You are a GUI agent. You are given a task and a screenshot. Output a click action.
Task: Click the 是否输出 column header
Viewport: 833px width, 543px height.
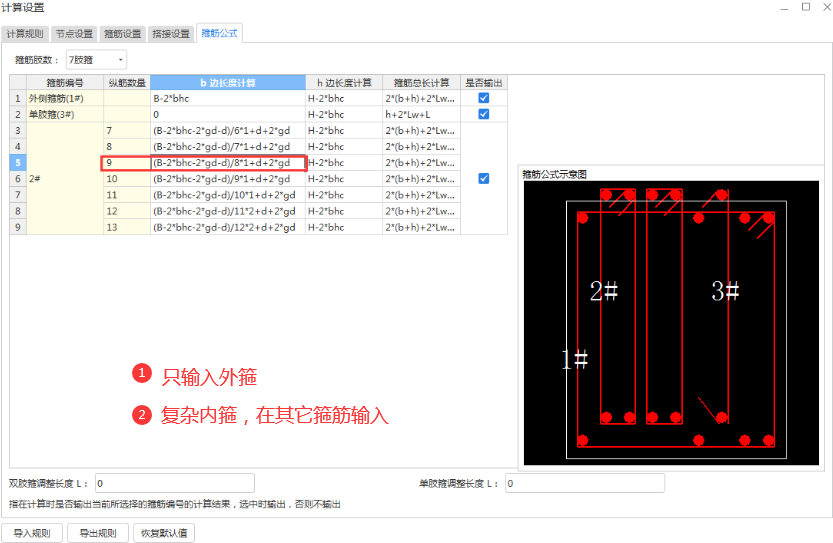coord(483,82)
